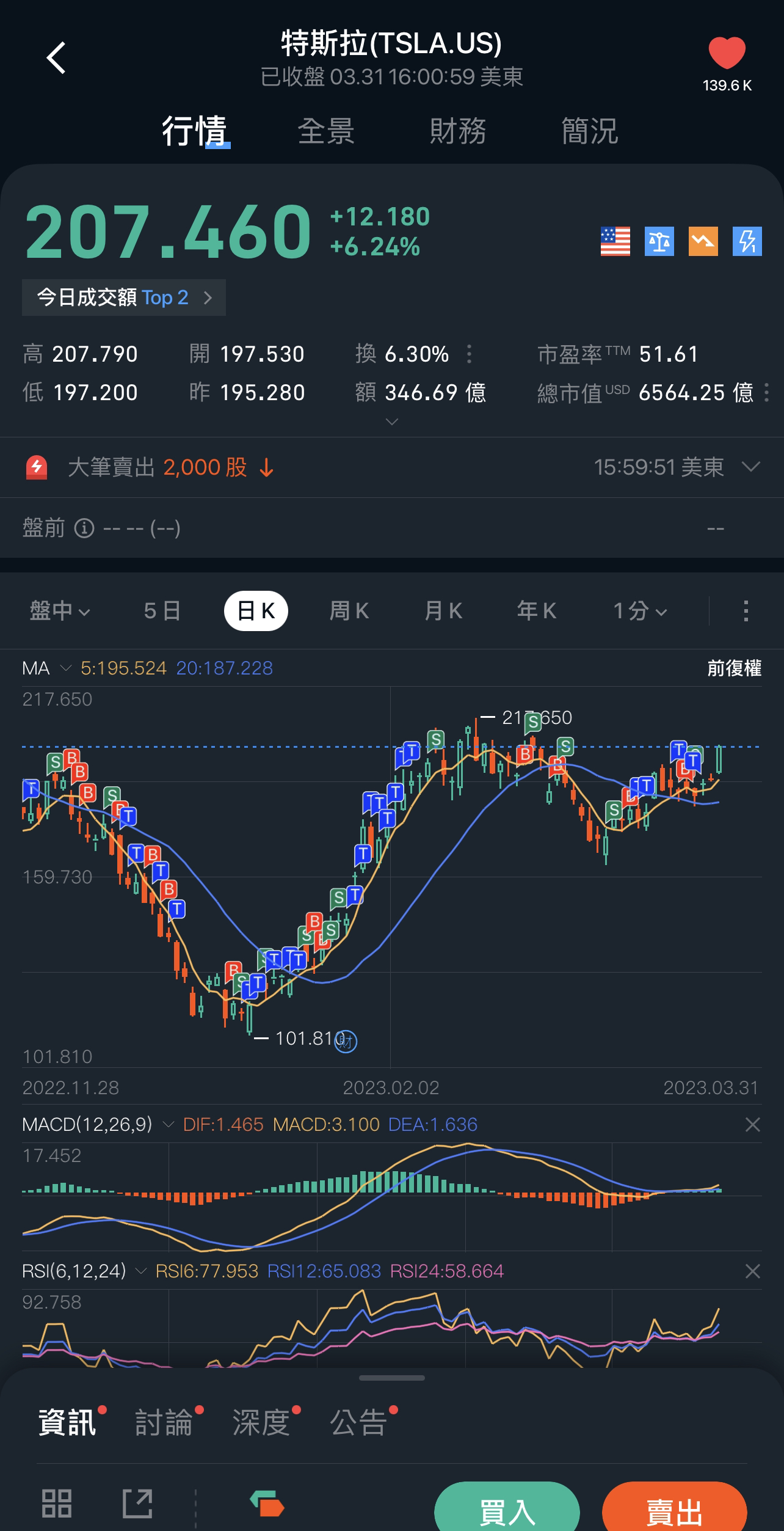The width and height of the screenshot is (784, 1531).
Task: Tap the orange downward trend icon
Action: point(703,241)
